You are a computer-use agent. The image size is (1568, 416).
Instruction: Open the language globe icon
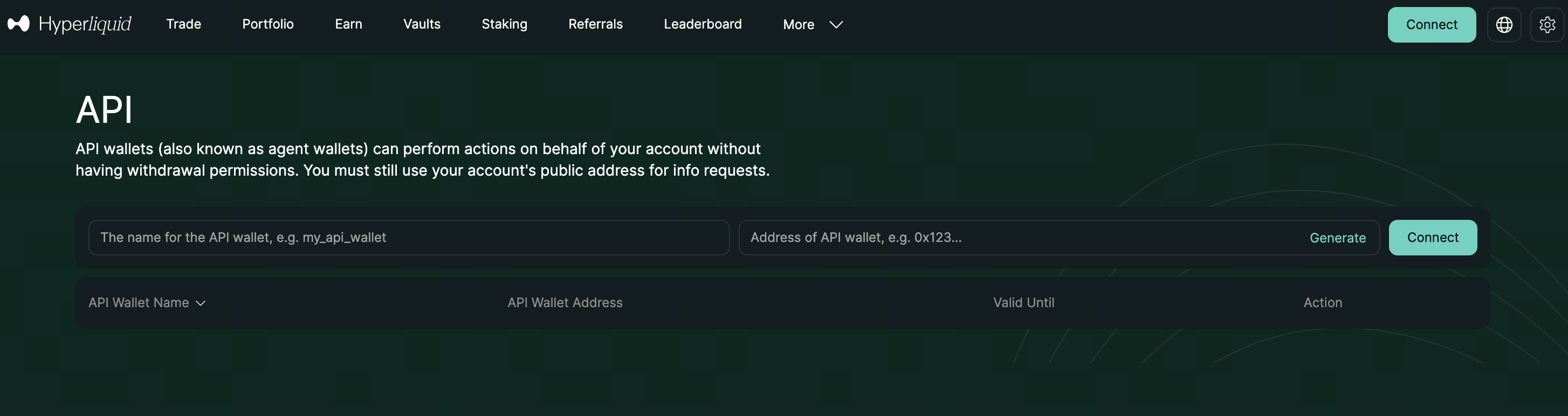coord(1503,24)
